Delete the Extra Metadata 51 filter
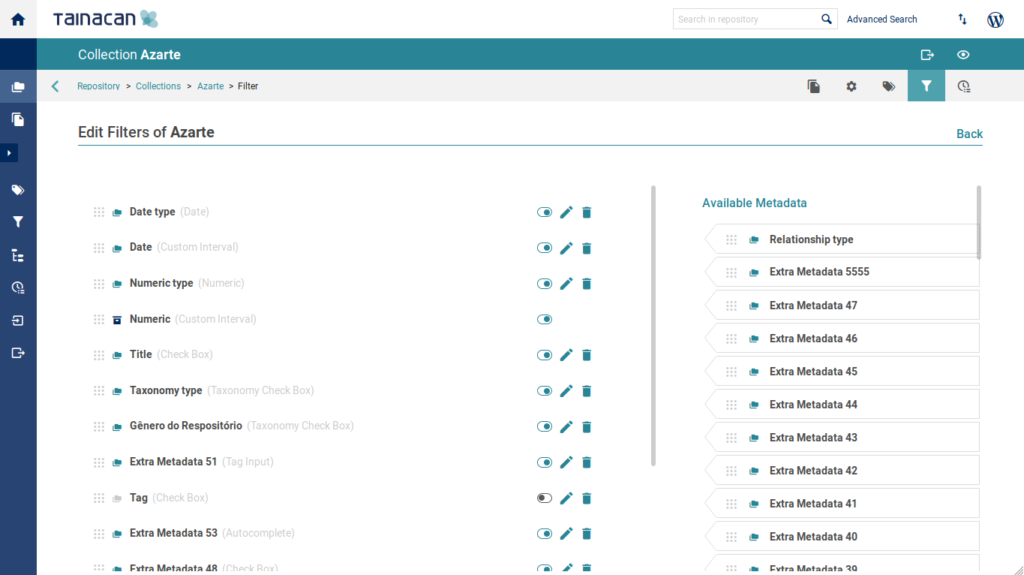Image resolution: width=1024 pixels, height=575 pixels. (x=586, y=463)
